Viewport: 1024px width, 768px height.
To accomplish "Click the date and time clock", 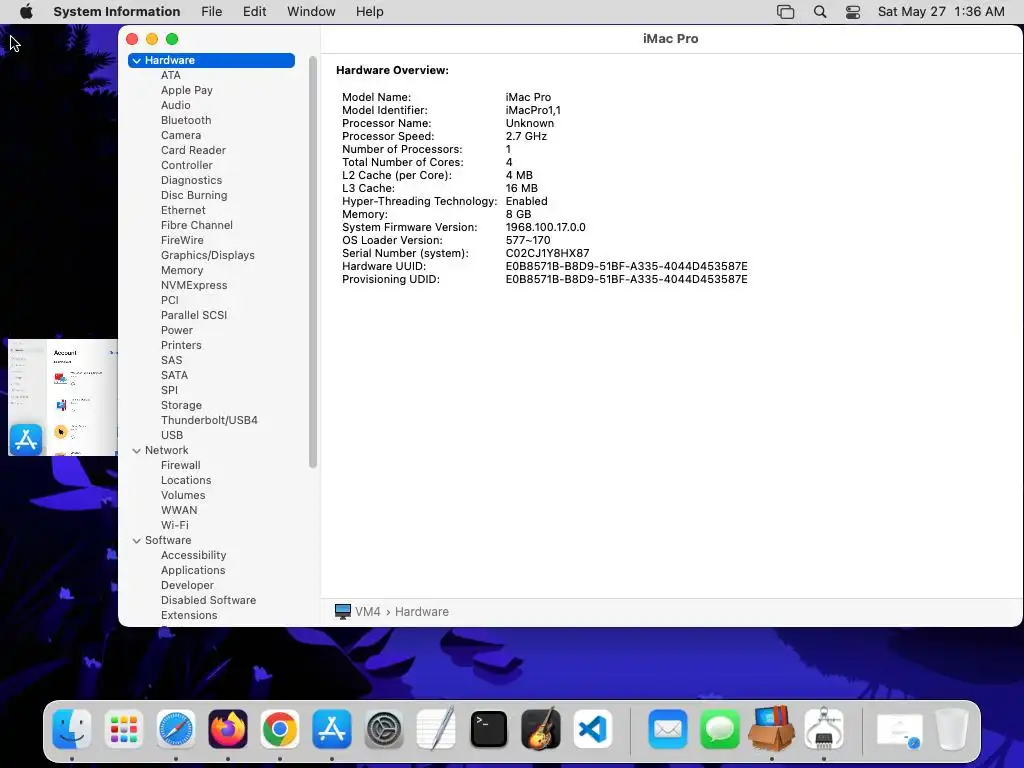I will (x=941, y=12).
